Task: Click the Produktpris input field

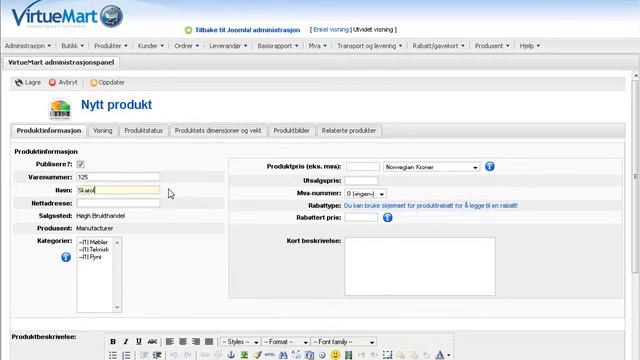Action: pos(363,167)
